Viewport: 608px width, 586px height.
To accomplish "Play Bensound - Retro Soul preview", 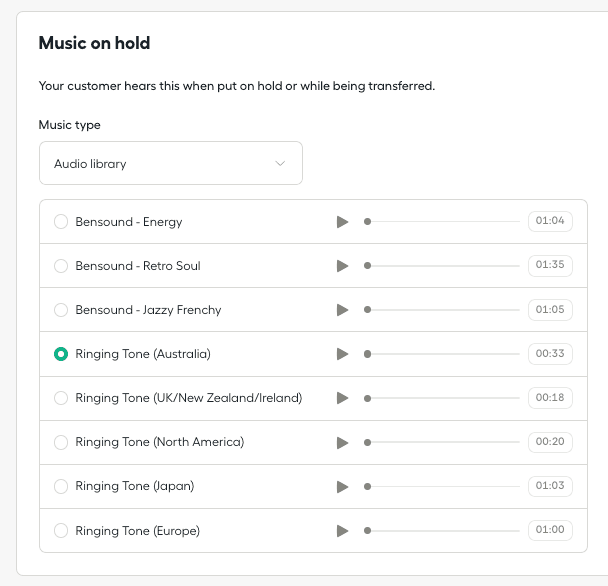I will 342,266.
